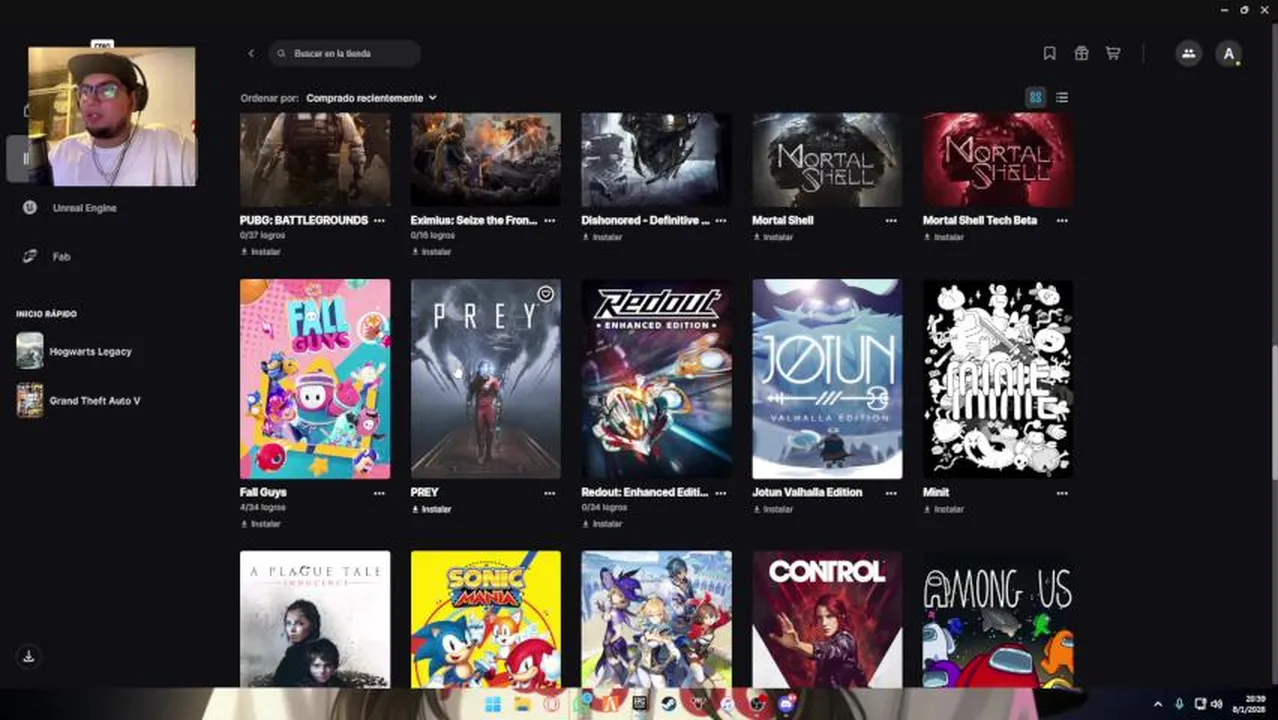Click 4/34 logros under Fall Guys
This screenshot has width=1278, height=720.
tap(262, 508)
